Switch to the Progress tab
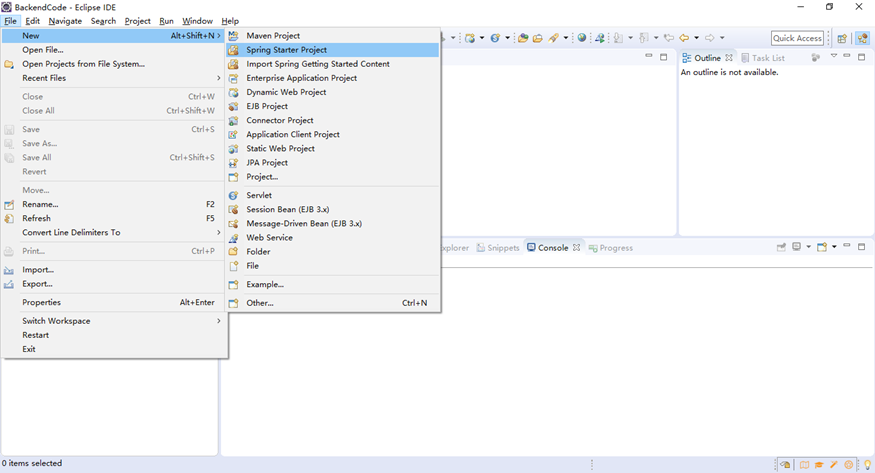 pos(610,248)
